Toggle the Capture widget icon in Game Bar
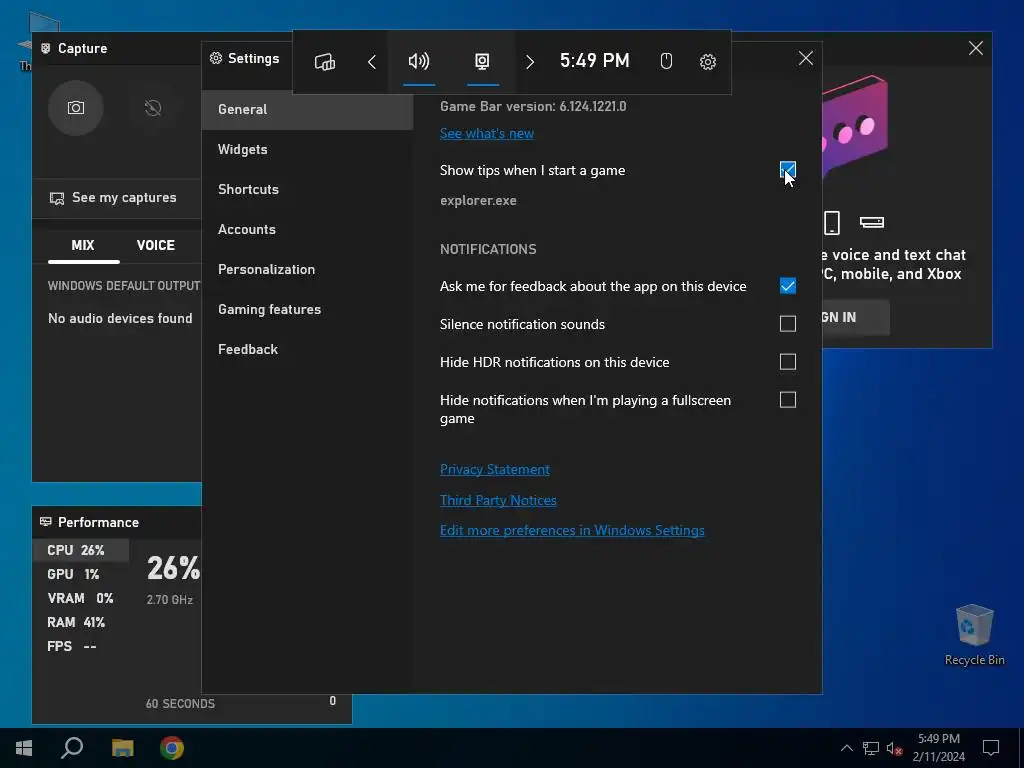Screen dimensions: 1024x768 pos(482,61)
